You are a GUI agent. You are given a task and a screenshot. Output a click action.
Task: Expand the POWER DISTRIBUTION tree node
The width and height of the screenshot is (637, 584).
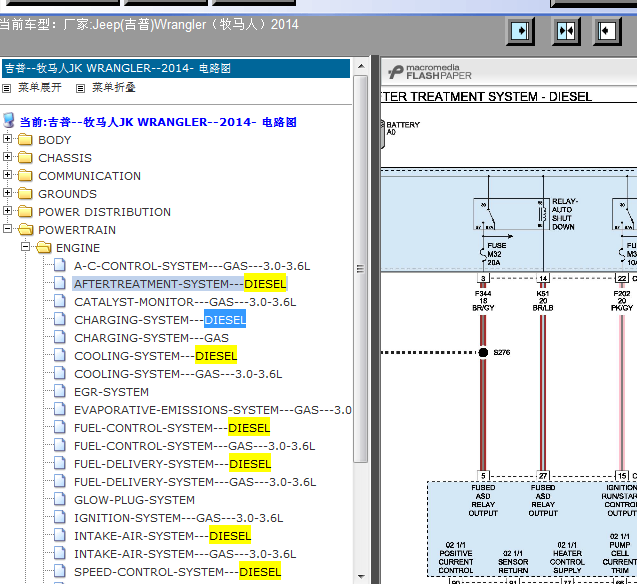click(7, 210)
